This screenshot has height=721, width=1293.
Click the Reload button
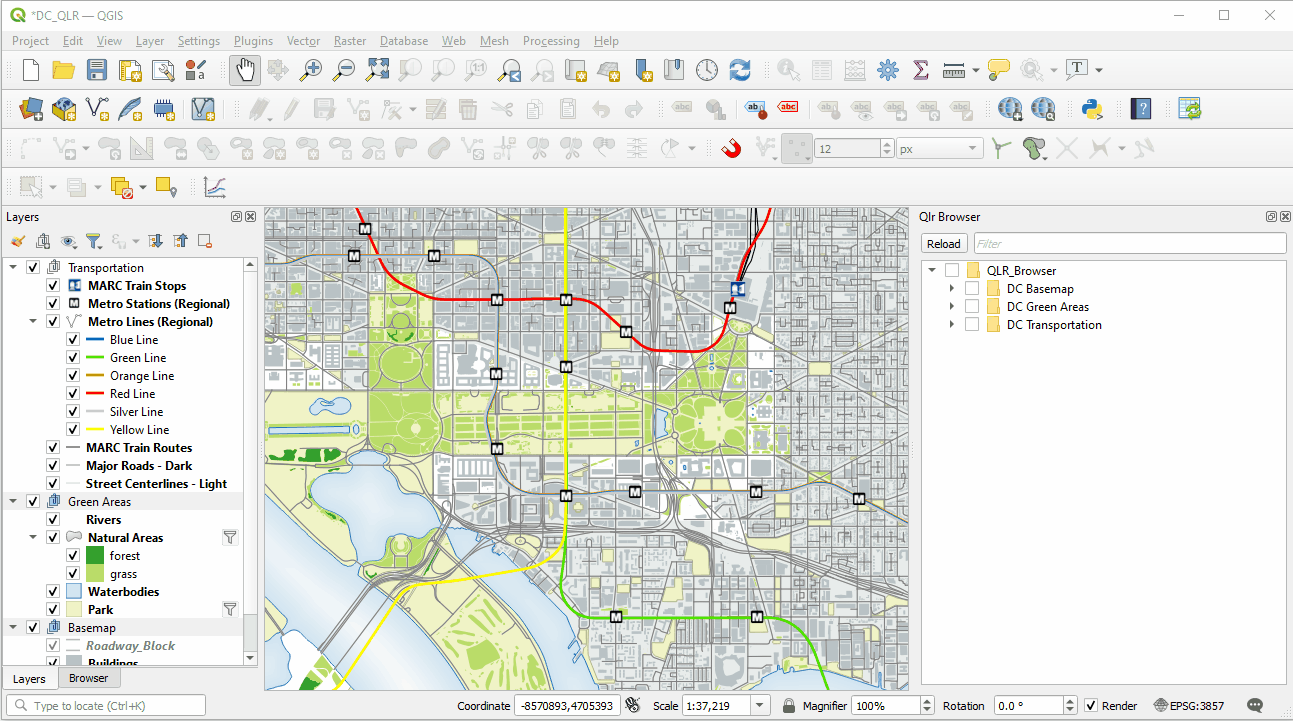pos(943,244)
